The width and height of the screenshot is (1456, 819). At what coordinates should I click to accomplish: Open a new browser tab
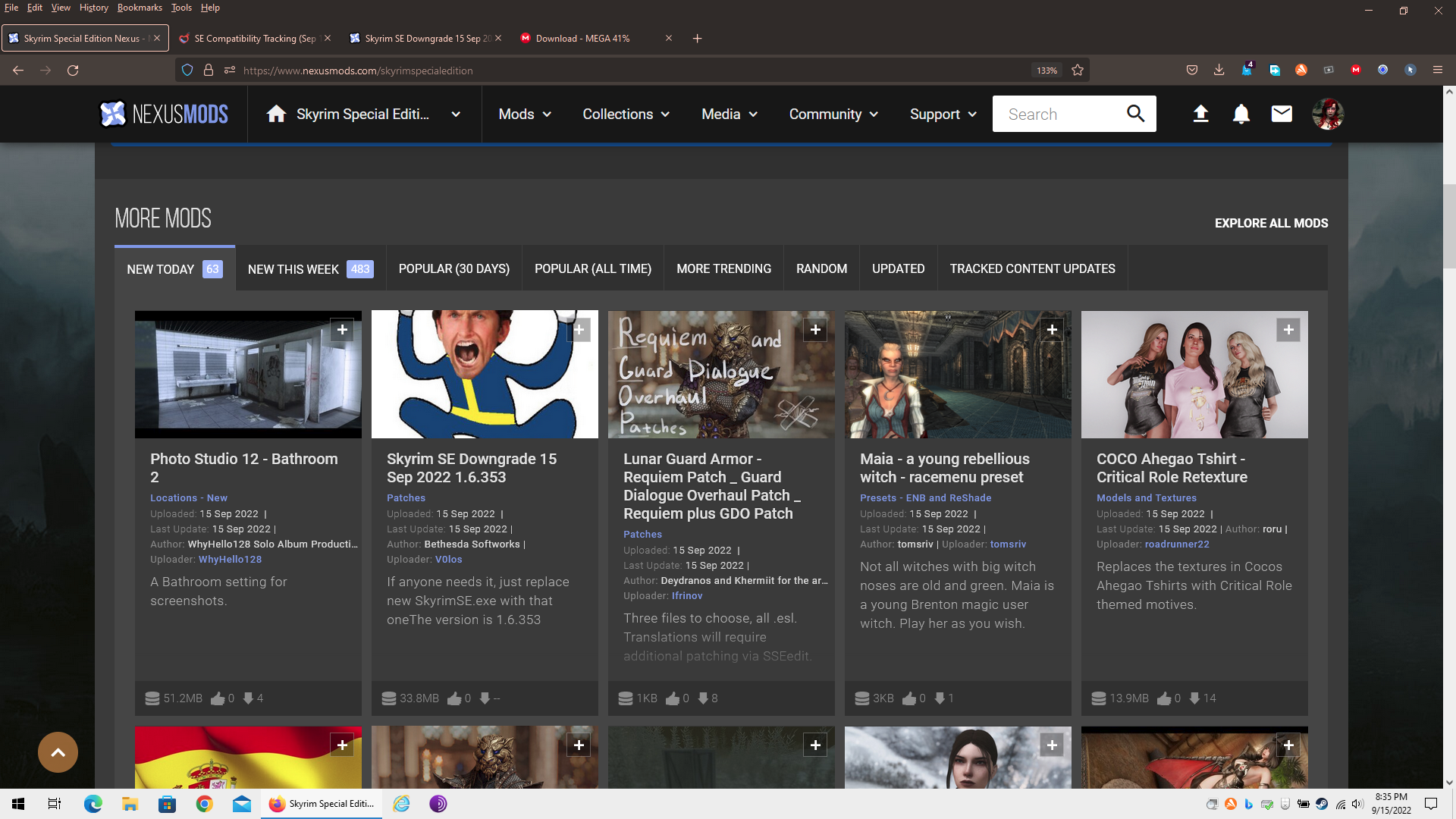point(697,39)
